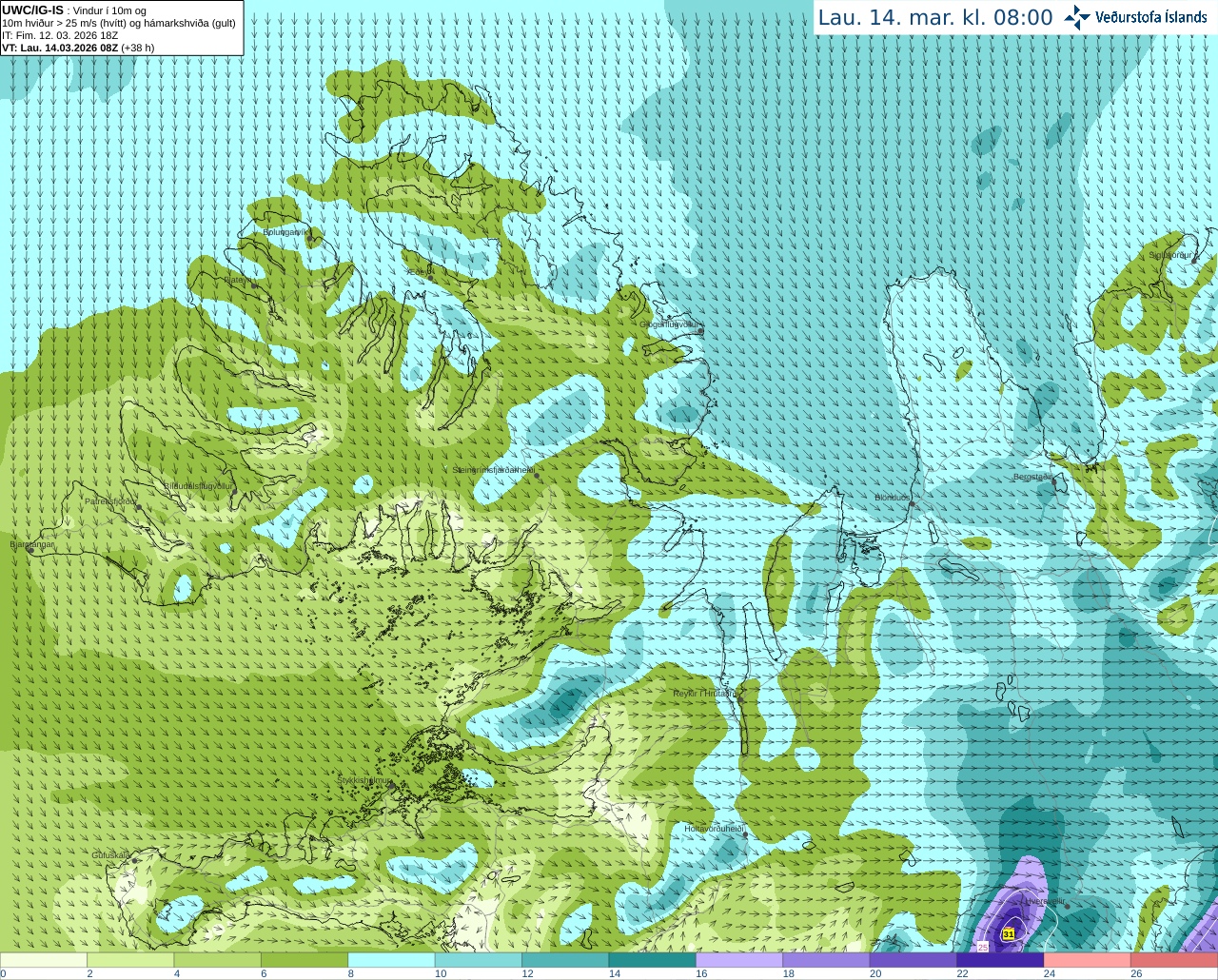Click the IT: Fim. 12. 03. 2026 18Z line
The width and height of the screenshot is (1218, 980).
point(60,35)
